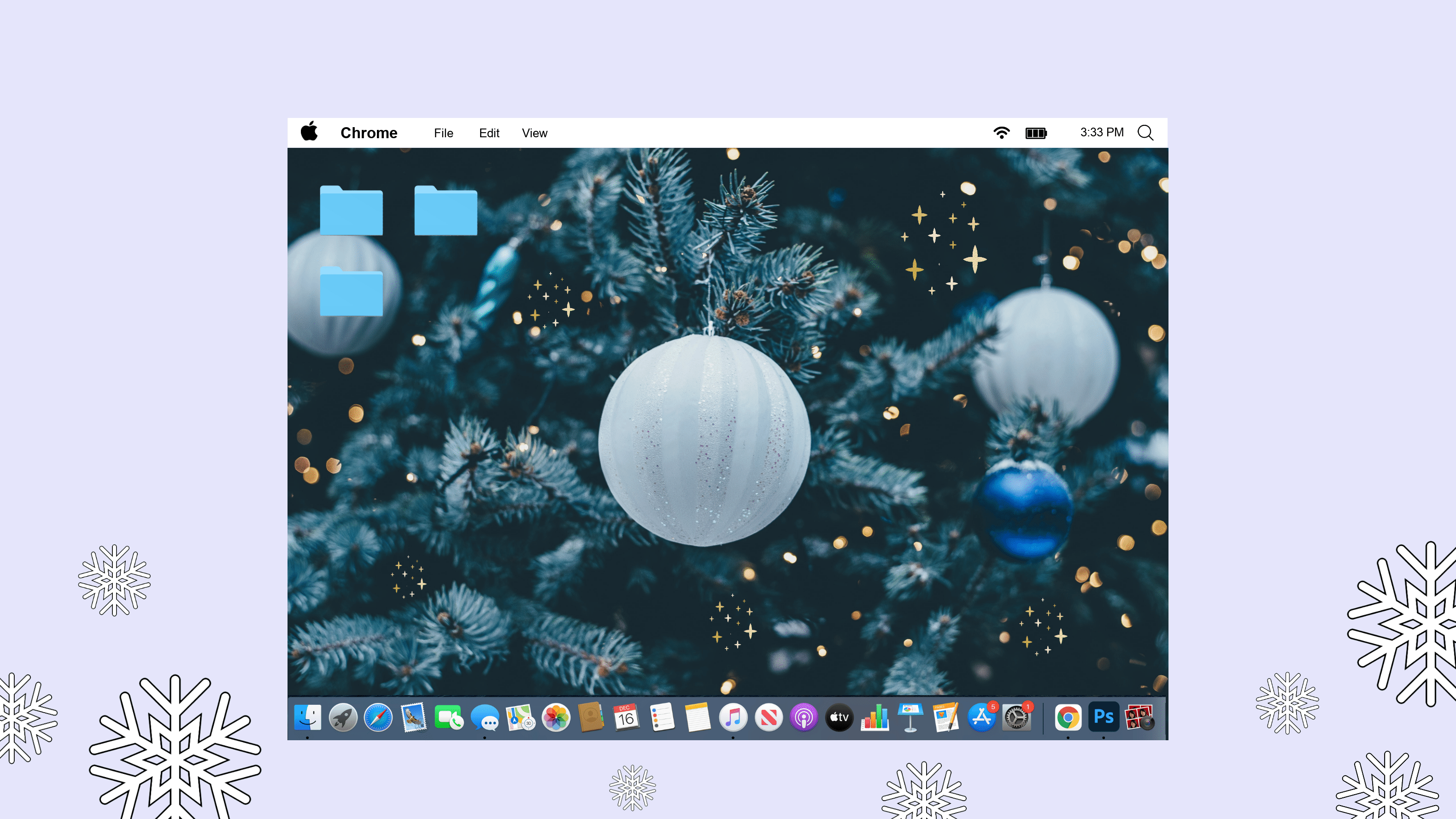Open the second top-row folder
The height and width of the screenshot is (819, 1456).
pyautogui.click(x=446, y=209)
